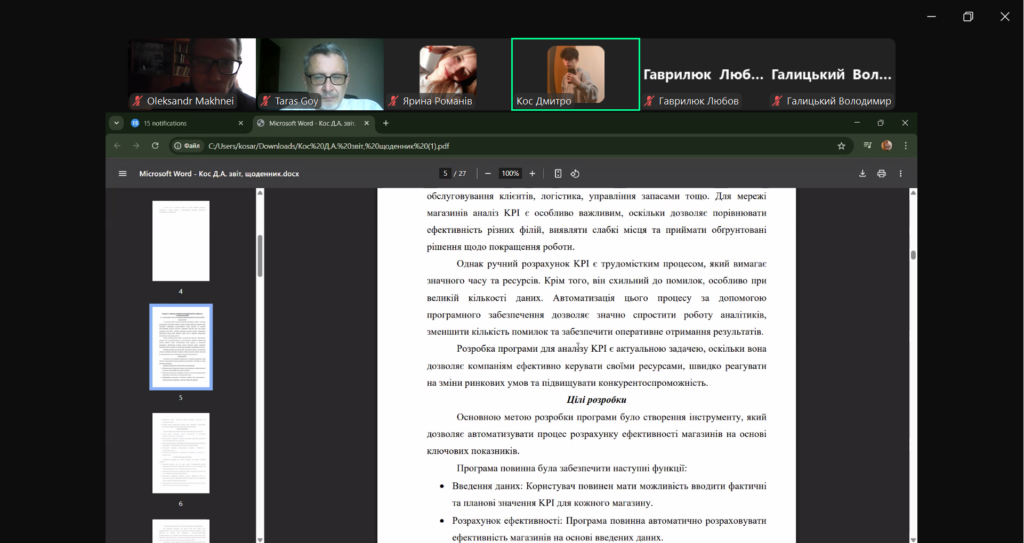Close the 15 notifications tab
The width and height of the screenshot is (1024, 543).
[x=240, y=123]
